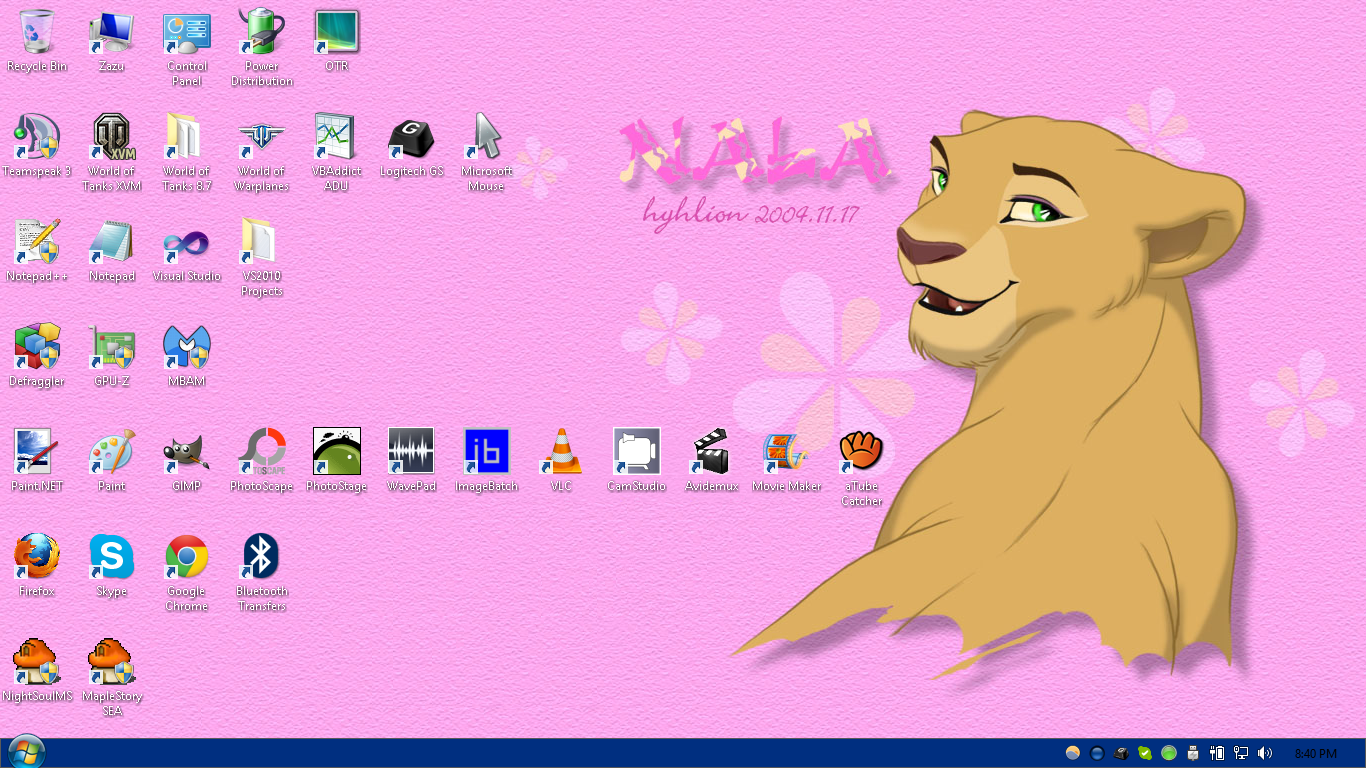Open the Recycle Bin
Image resolution: width=1366 pixels, height=768 pixels.
pyautogui.click(x=37, y=33)
